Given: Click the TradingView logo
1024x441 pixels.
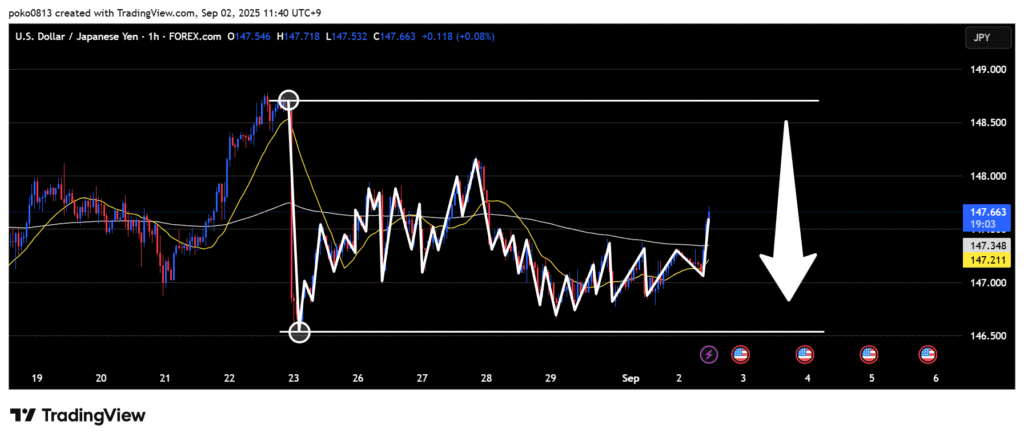Looking at the screenshot, I should pyautogui.click(x=78, y=415).
